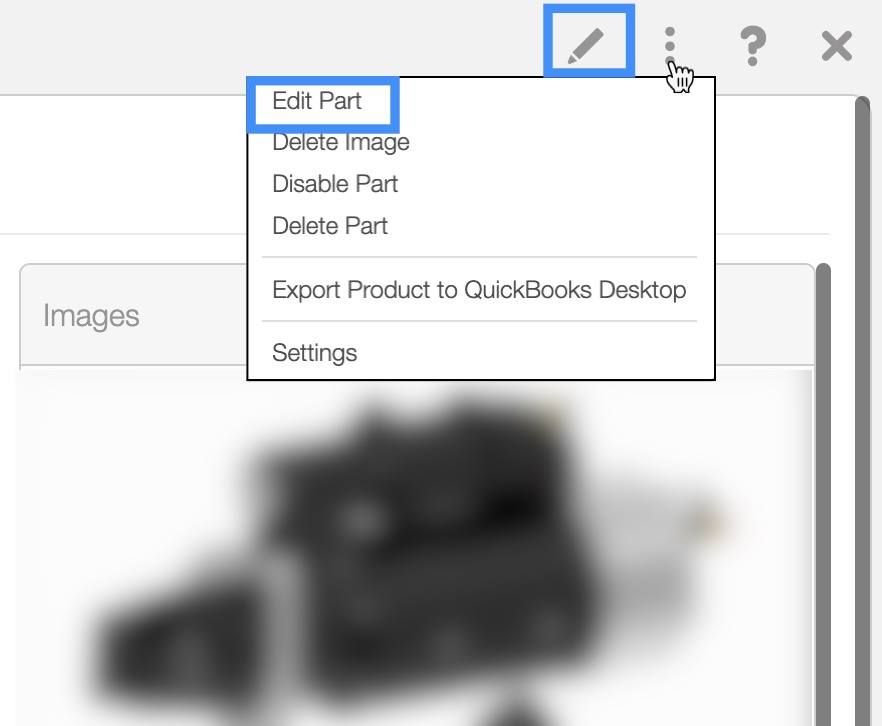Viewport: 882px width, 726px height.
Task: Click Delete Part in the options menu
Action: coord(330,226)
